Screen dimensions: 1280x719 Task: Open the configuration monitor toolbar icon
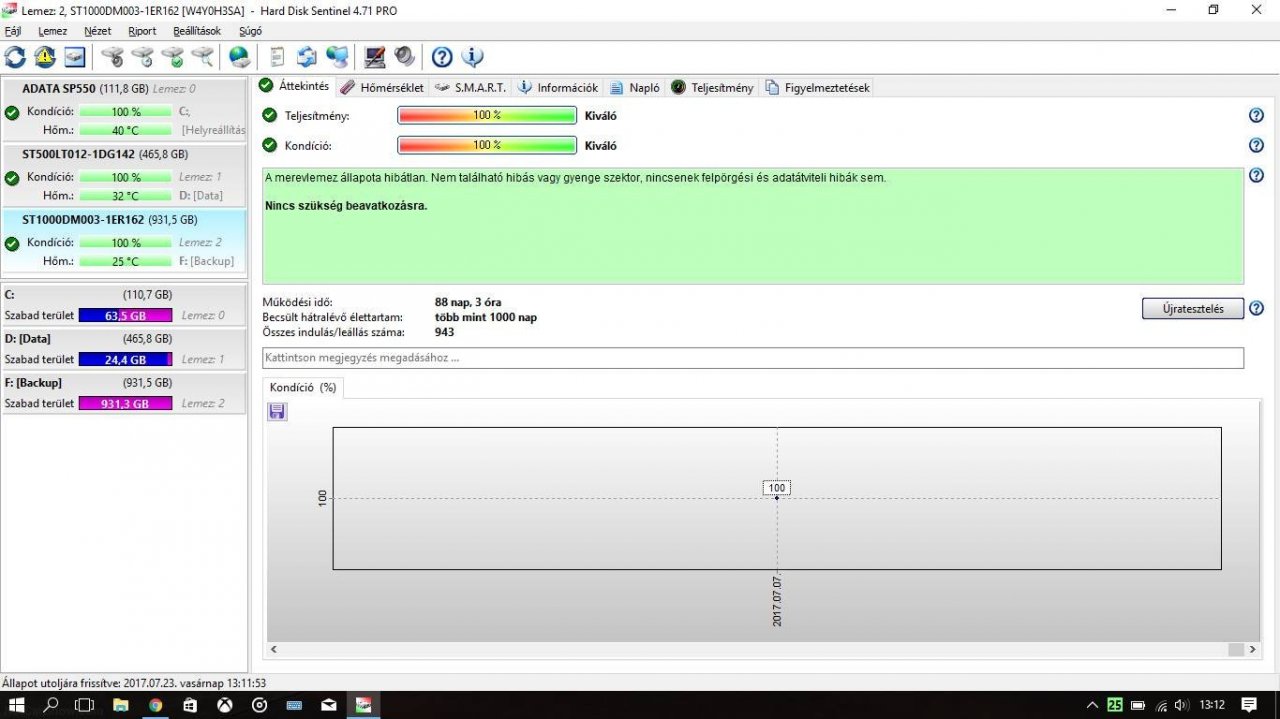pos(375,57)
